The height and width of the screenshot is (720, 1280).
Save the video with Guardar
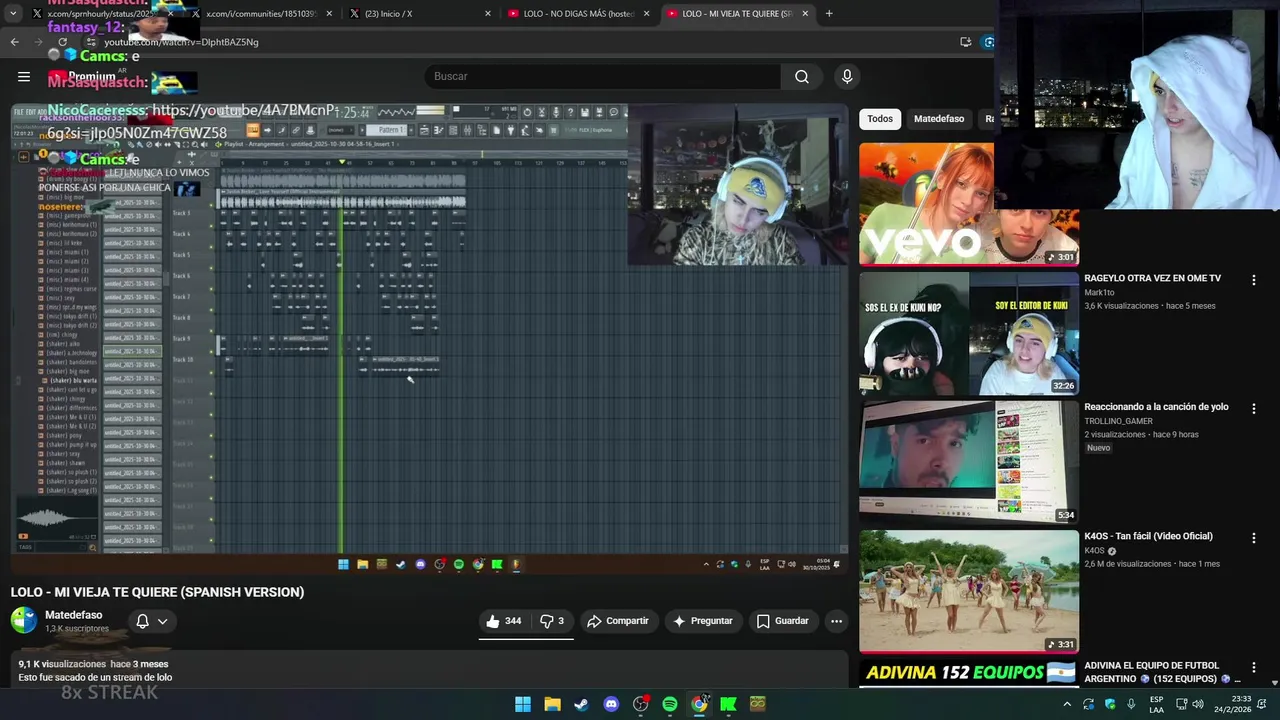pos(782,621)
